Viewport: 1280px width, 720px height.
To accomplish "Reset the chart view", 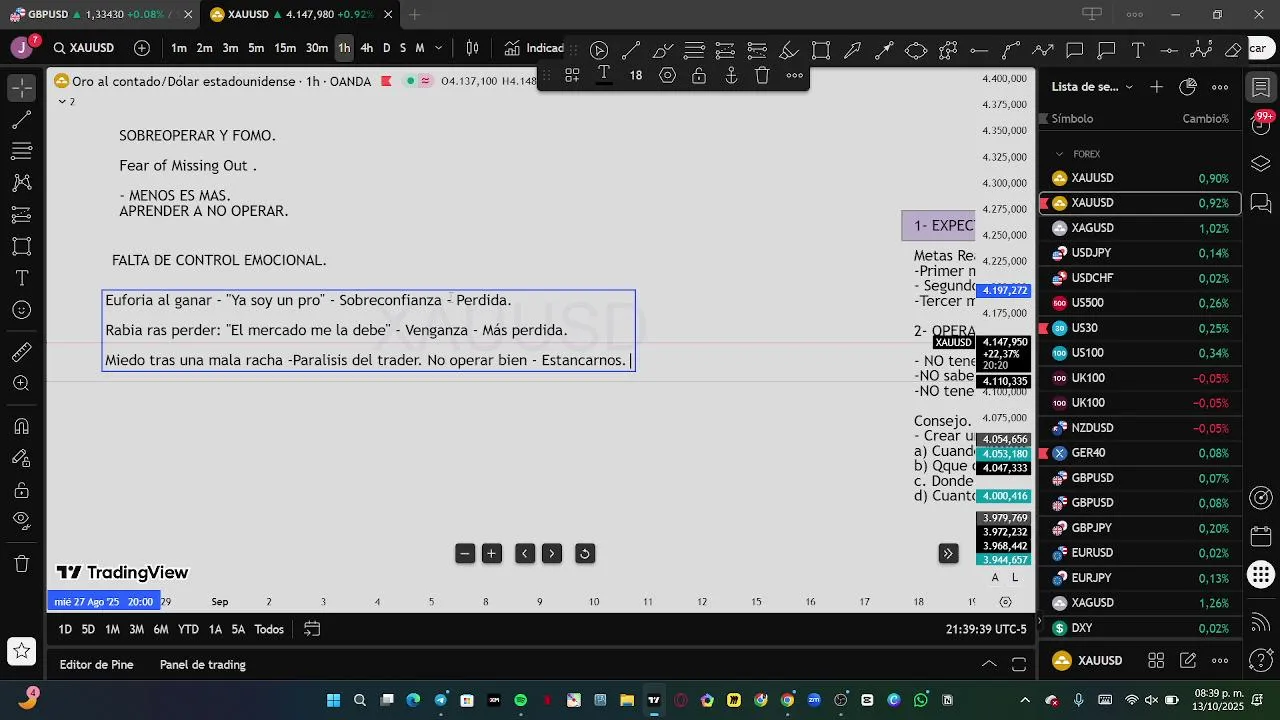I will (x=585, y=553).
